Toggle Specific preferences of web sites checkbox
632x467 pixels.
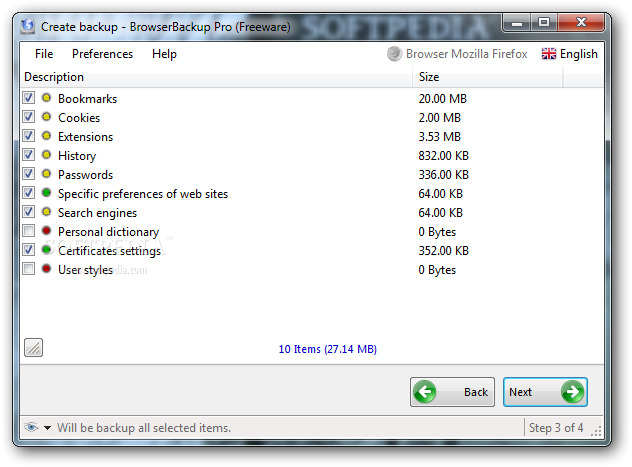tap(28, 193)
